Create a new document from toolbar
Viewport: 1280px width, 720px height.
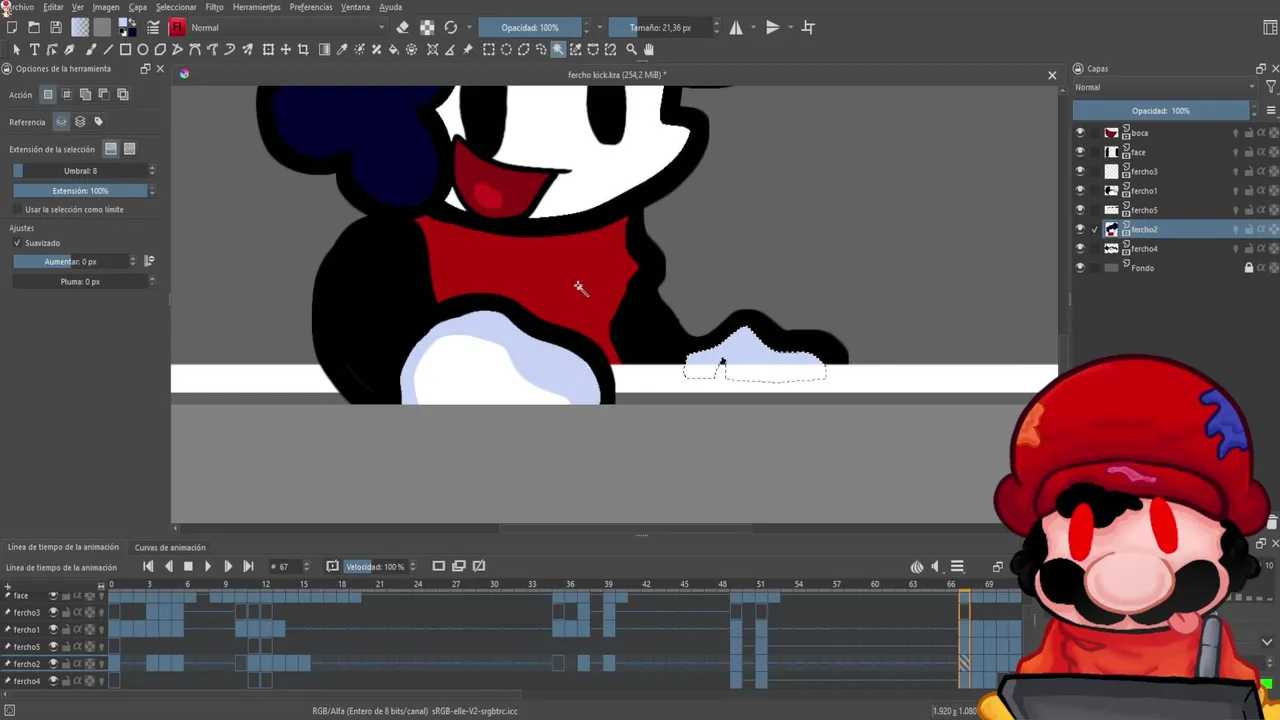tap(12, 27)
